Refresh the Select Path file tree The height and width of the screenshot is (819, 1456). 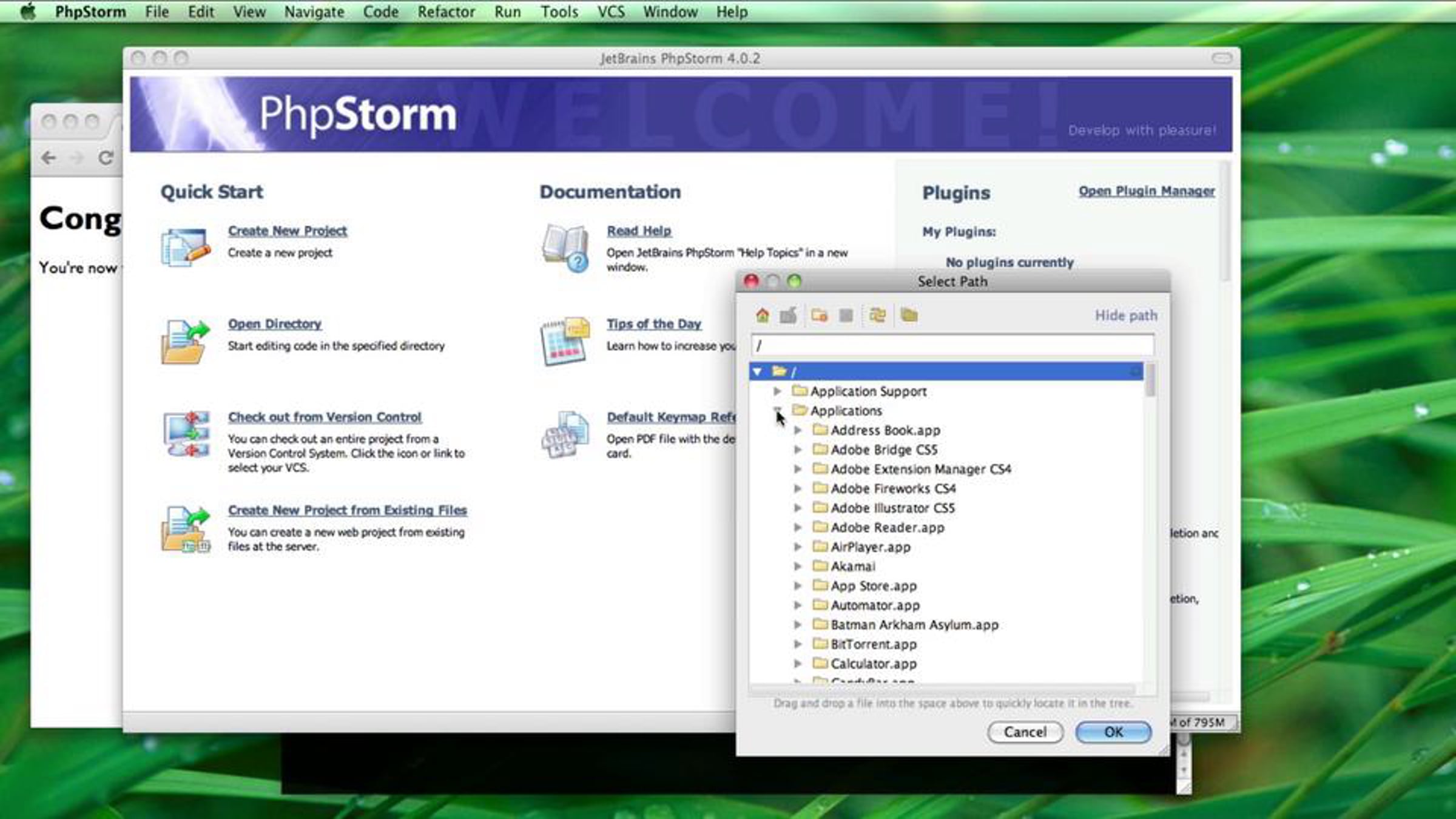coord(877,315)
